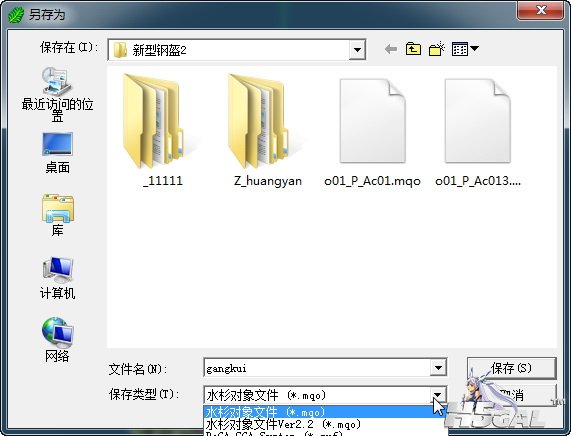Collapse the 保存类型 file type dropdown arrow
The height and width of the screenshot is (436, 571).
[x=437, y=395]
